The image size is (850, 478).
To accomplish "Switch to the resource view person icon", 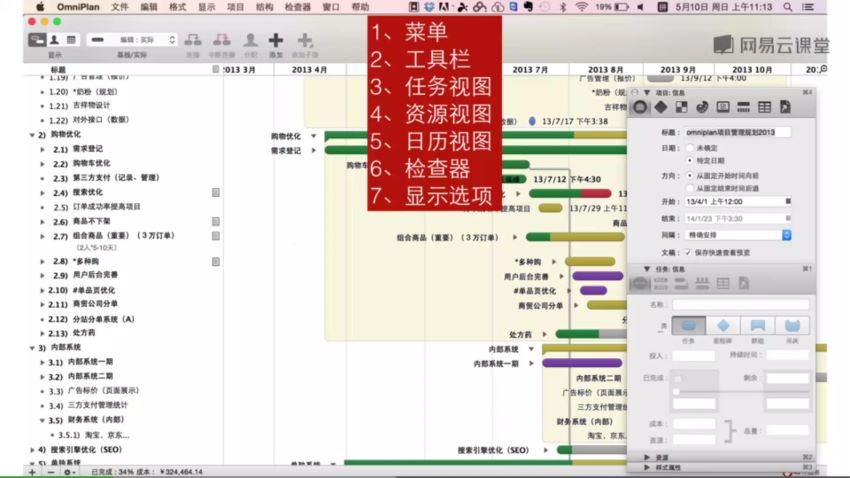I will pyautogui.click(x=54, y=40).
